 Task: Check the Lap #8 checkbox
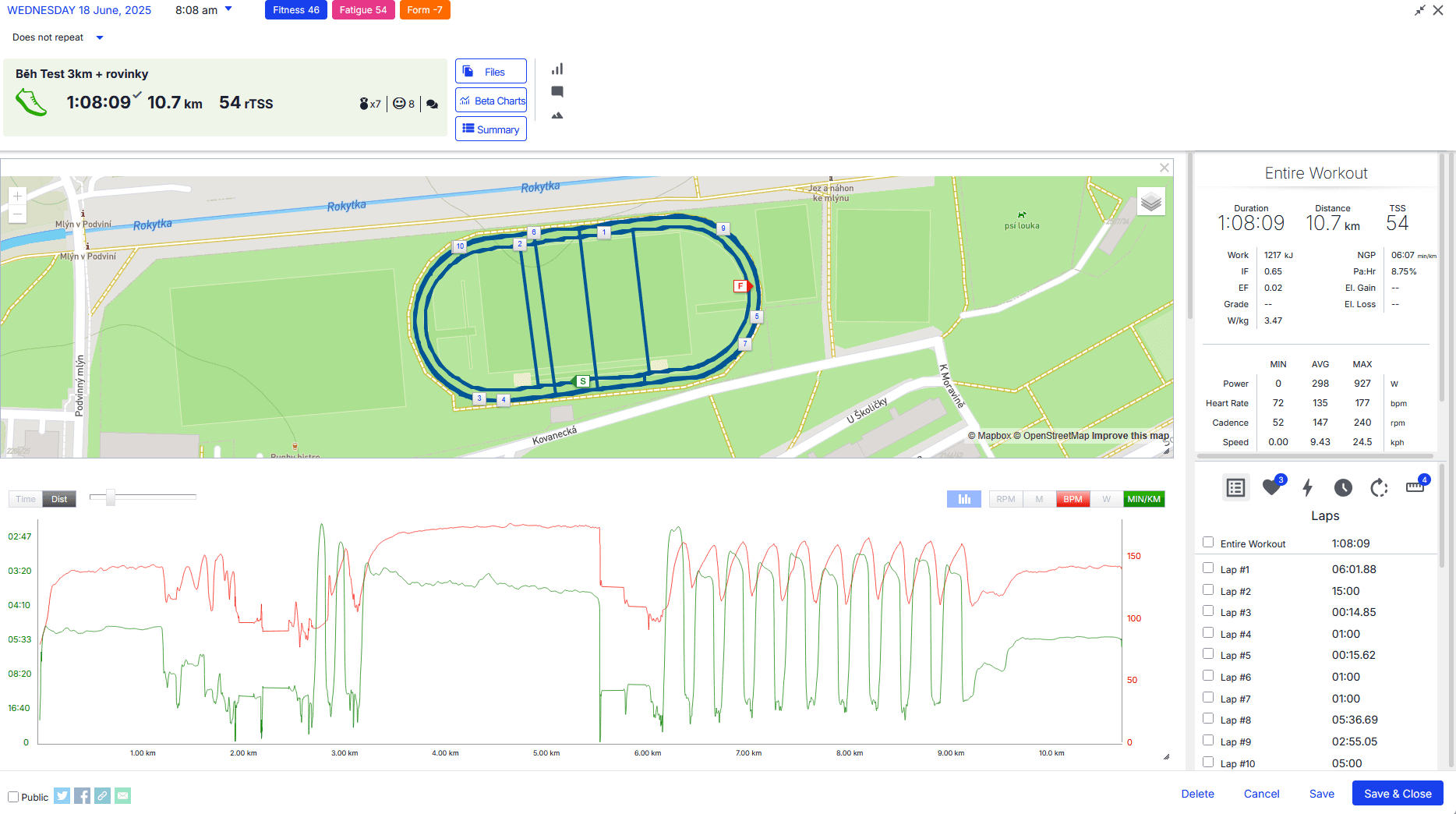coord(1208,718)
